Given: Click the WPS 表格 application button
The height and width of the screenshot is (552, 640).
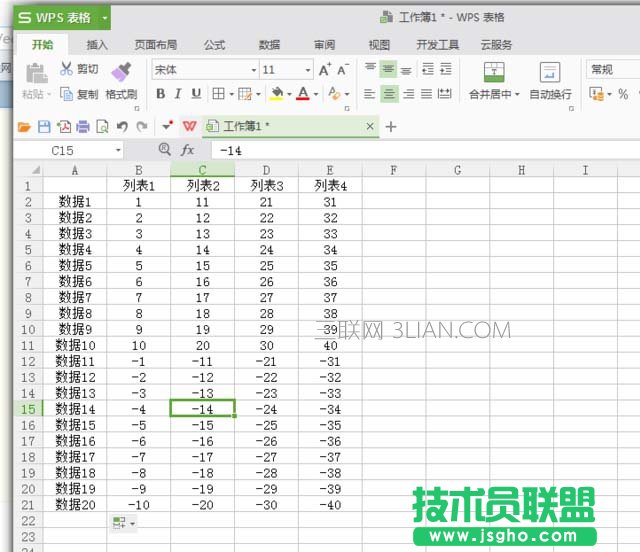Looking at the screenshot, I should tap(62, 18).
